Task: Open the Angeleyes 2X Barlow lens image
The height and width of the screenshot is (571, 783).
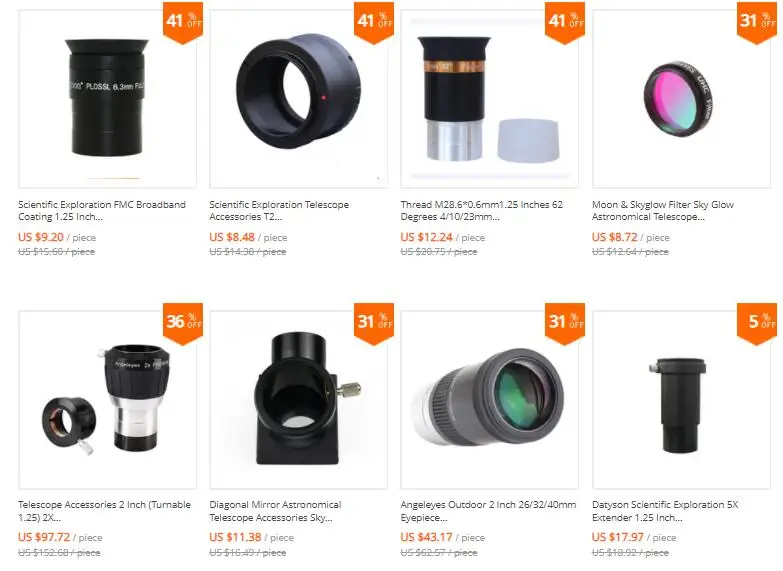Action: 107,400
